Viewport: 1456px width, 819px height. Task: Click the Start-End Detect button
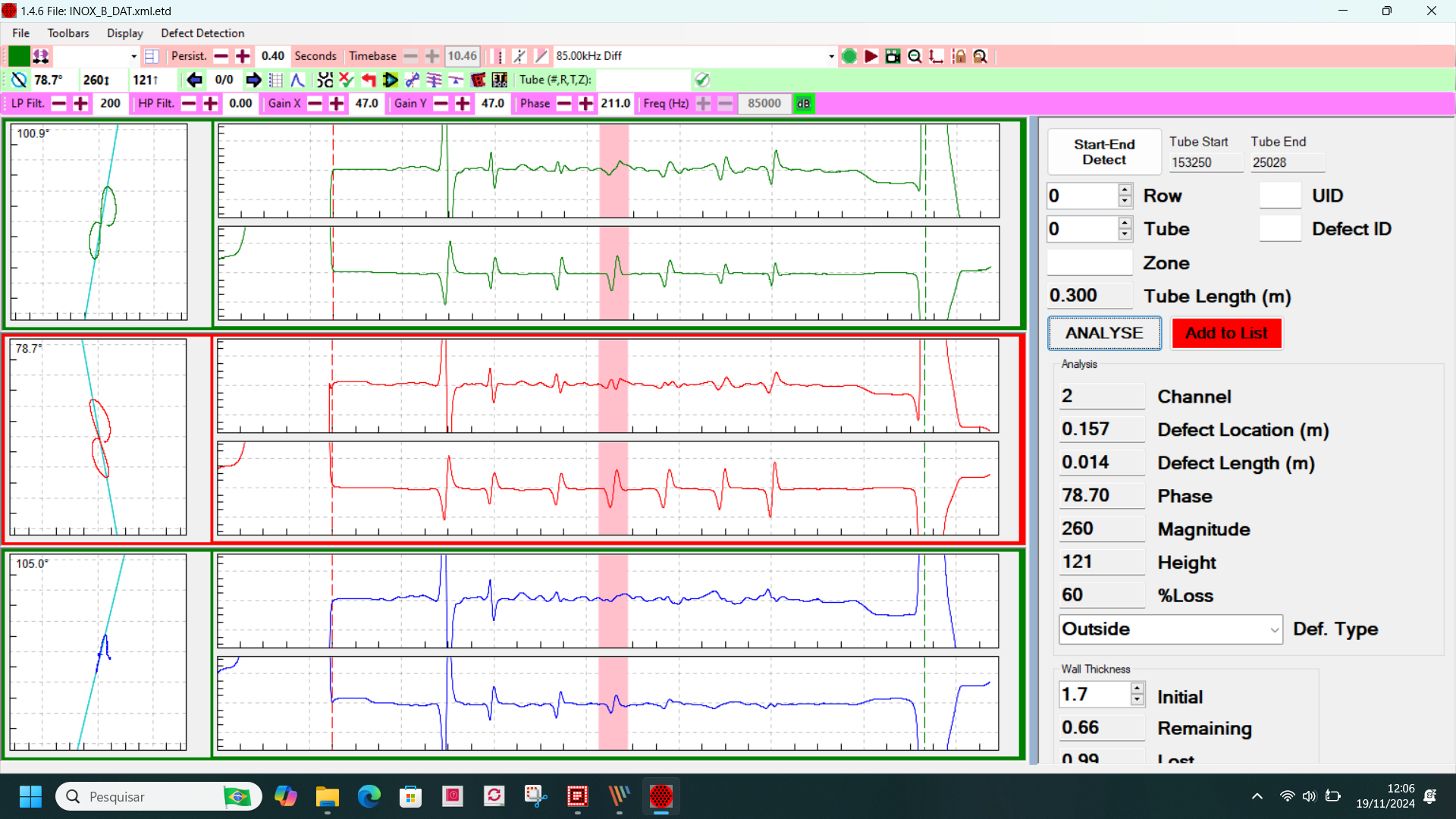point(1104,152)
